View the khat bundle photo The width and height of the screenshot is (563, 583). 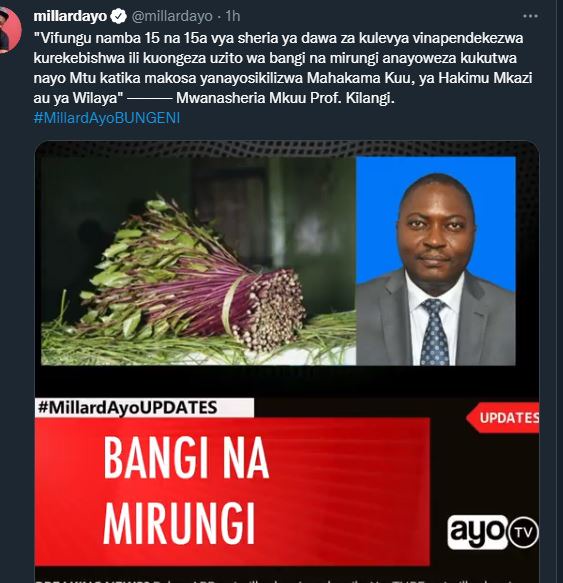(198, 261)
